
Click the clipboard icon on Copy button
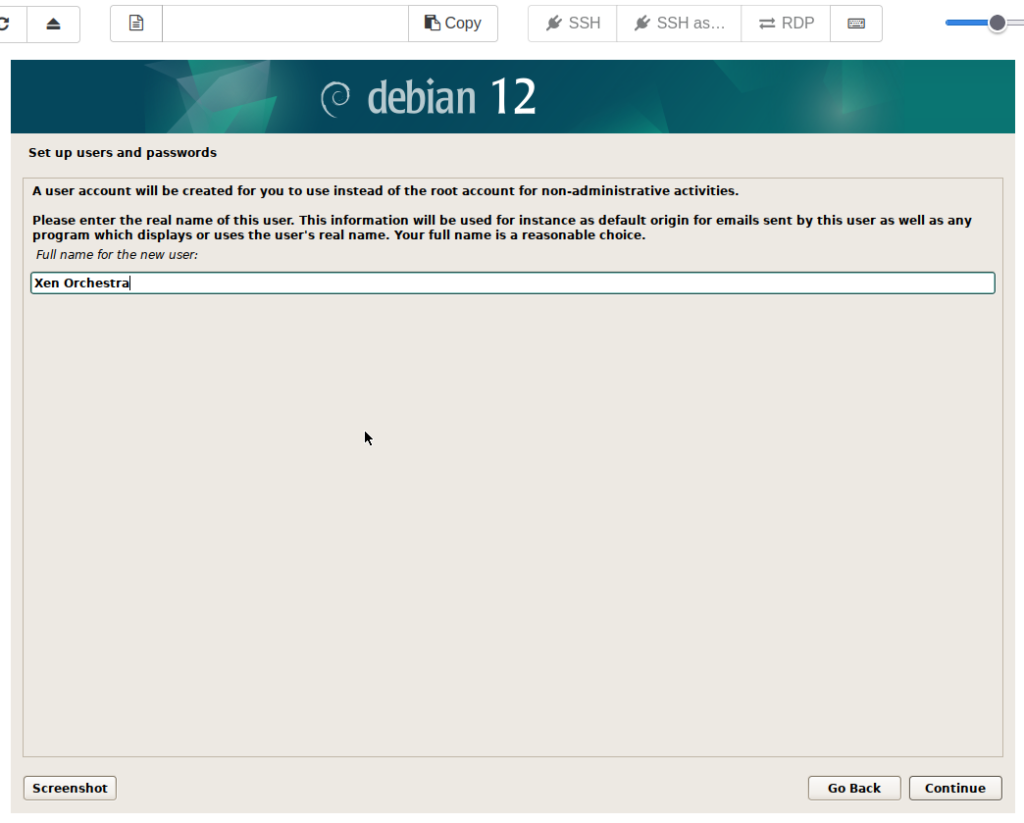(432, 23)
